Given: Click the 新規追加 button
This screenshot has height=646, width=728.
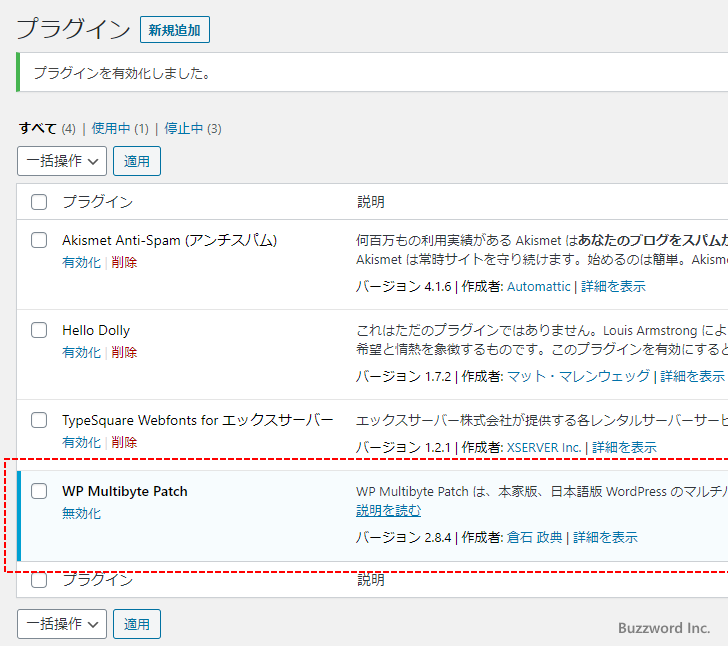Looking at the screenshot, I should 175,30.
